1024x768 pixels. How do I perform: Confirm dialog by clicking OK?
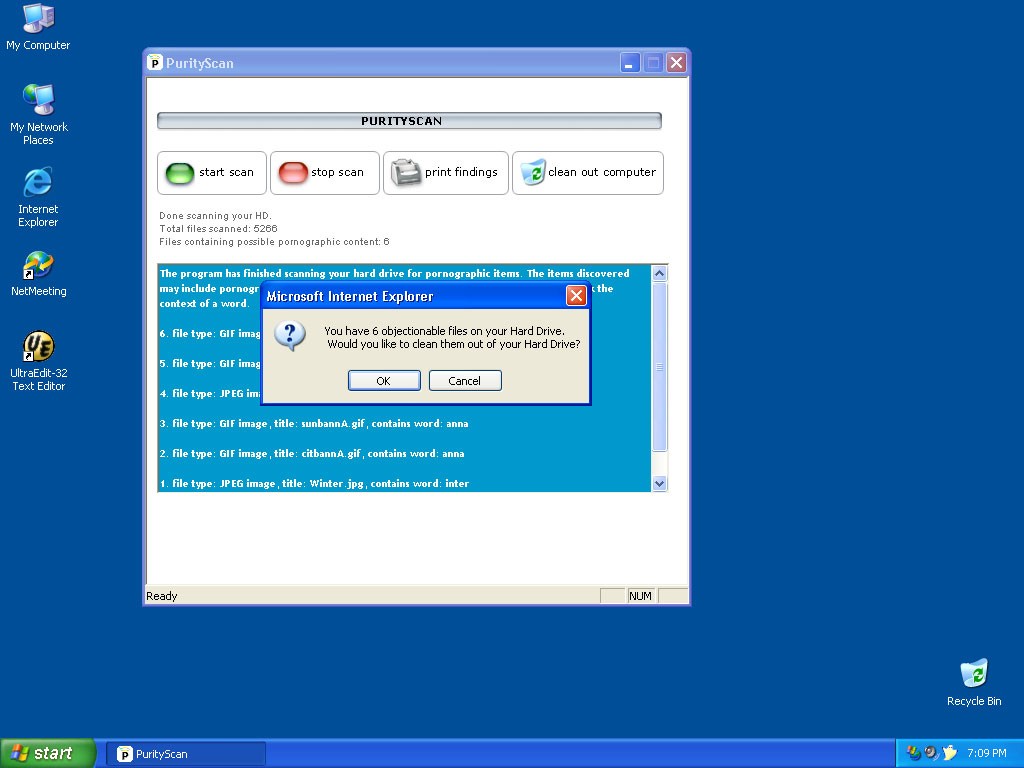pyautogui.click(x=383, y=381)
